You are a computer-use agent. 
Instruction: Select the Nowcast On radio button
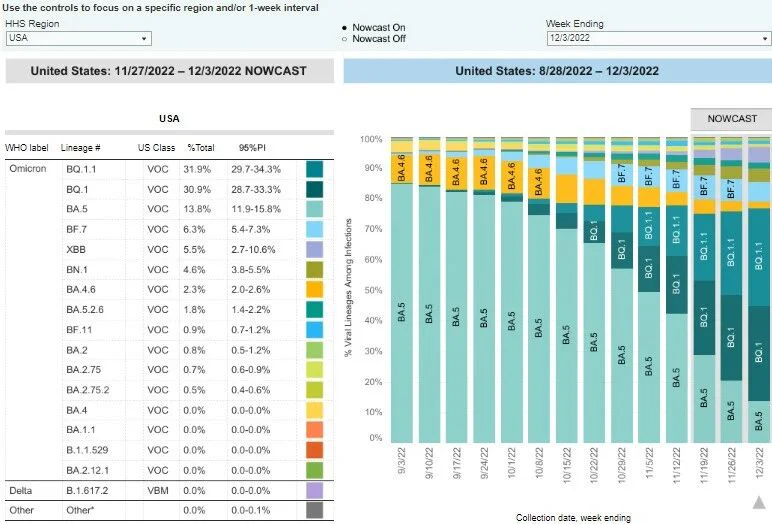(x=344, y=28)
